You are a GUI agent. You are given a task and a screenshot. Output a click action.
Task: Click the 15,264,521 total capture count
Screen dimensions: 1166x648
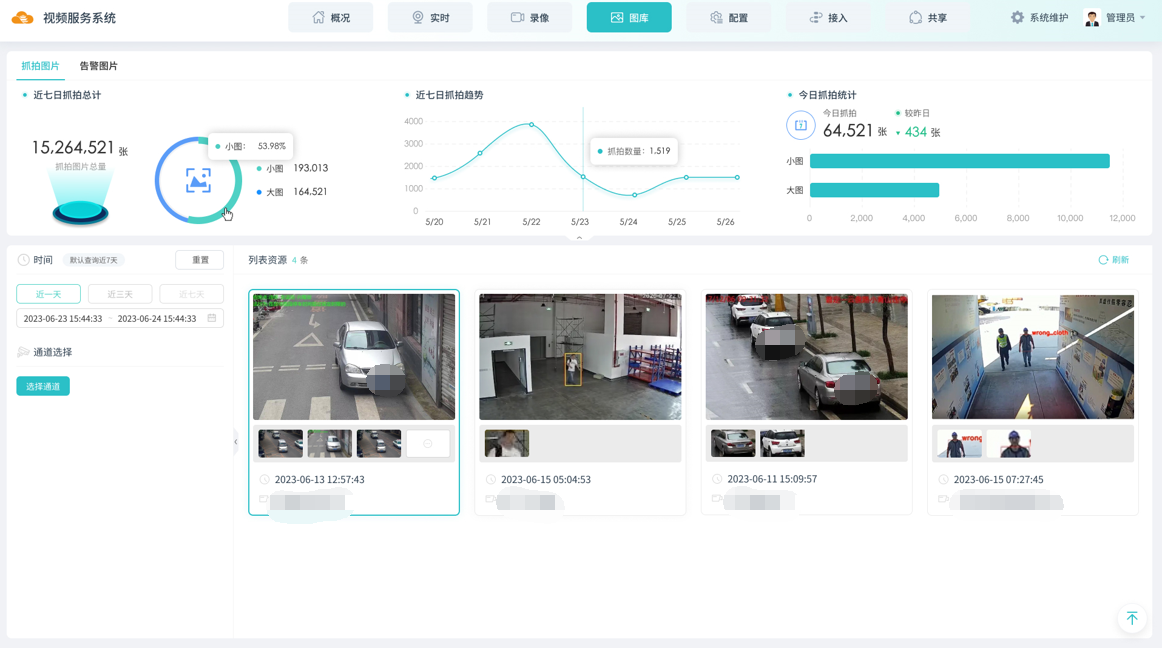click(73, 147)
